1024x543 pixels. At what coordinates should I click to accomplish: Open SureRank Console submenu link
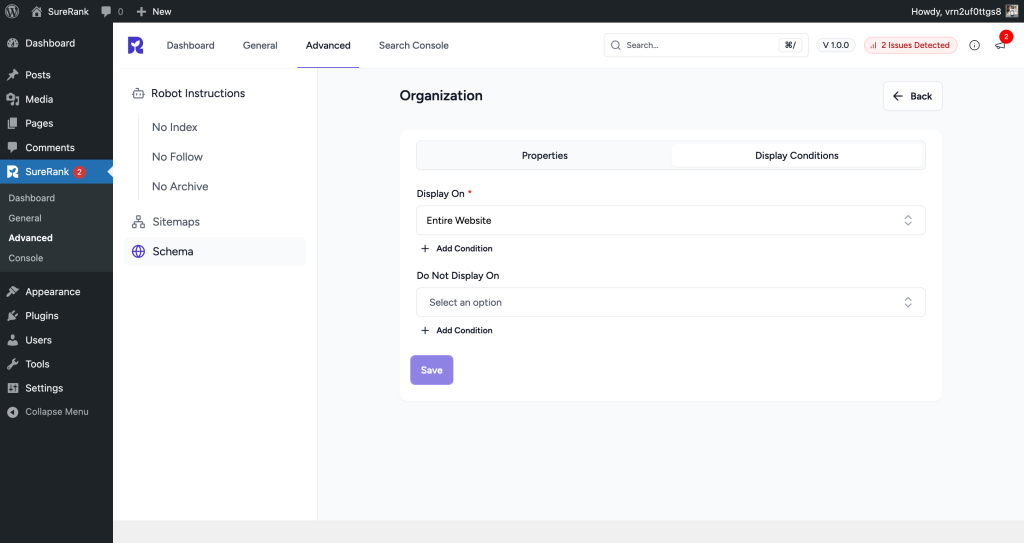26,258
